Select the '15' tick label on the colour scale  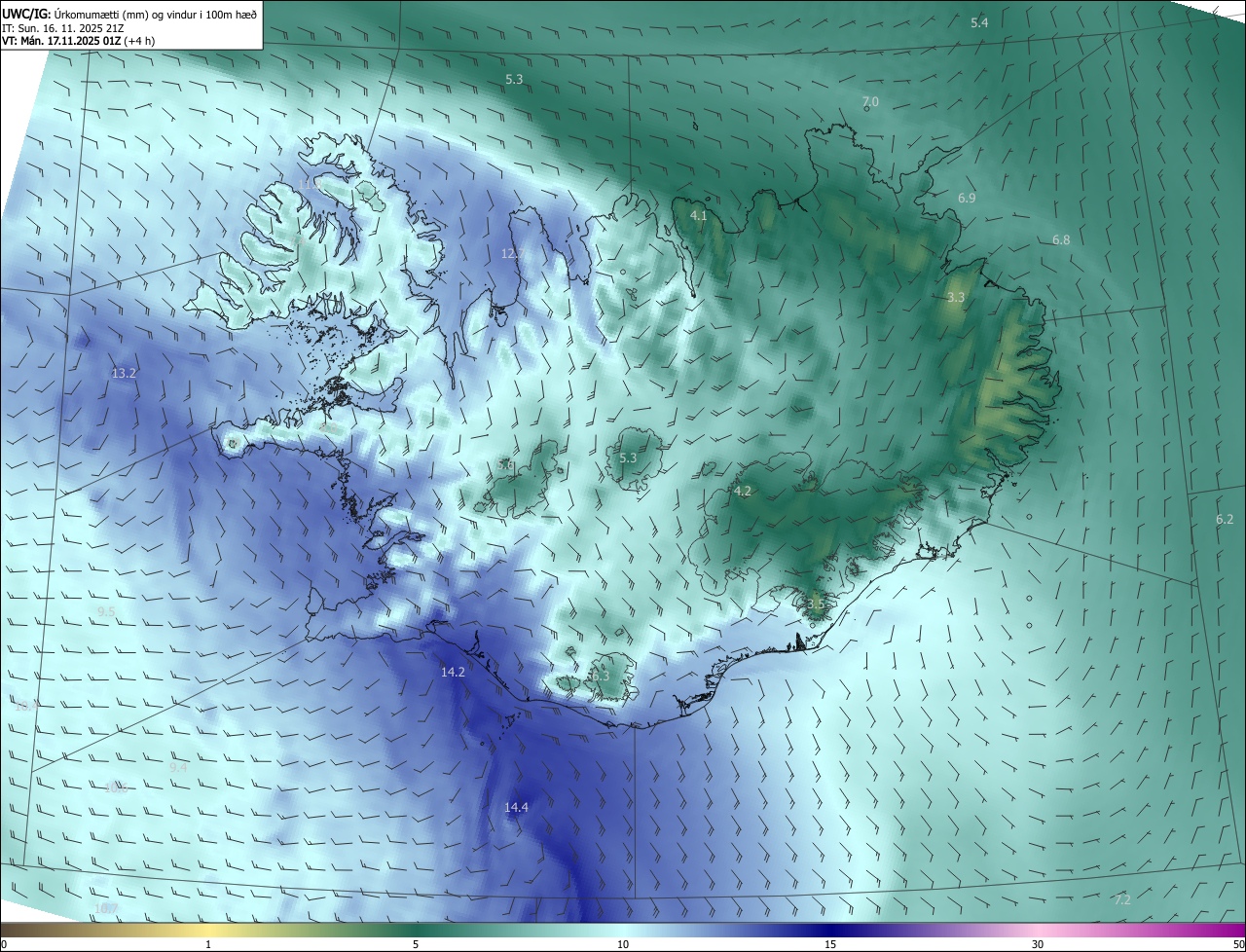pos(830,944)
